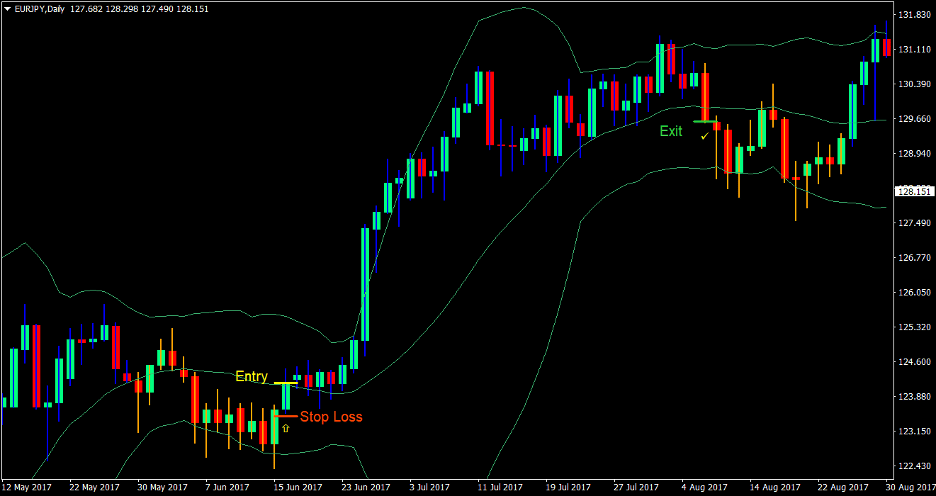Click the 23 Jun 2017 date label
This screenshot has width=936, height=496.
pyautogui.click(x=367, y=487)
